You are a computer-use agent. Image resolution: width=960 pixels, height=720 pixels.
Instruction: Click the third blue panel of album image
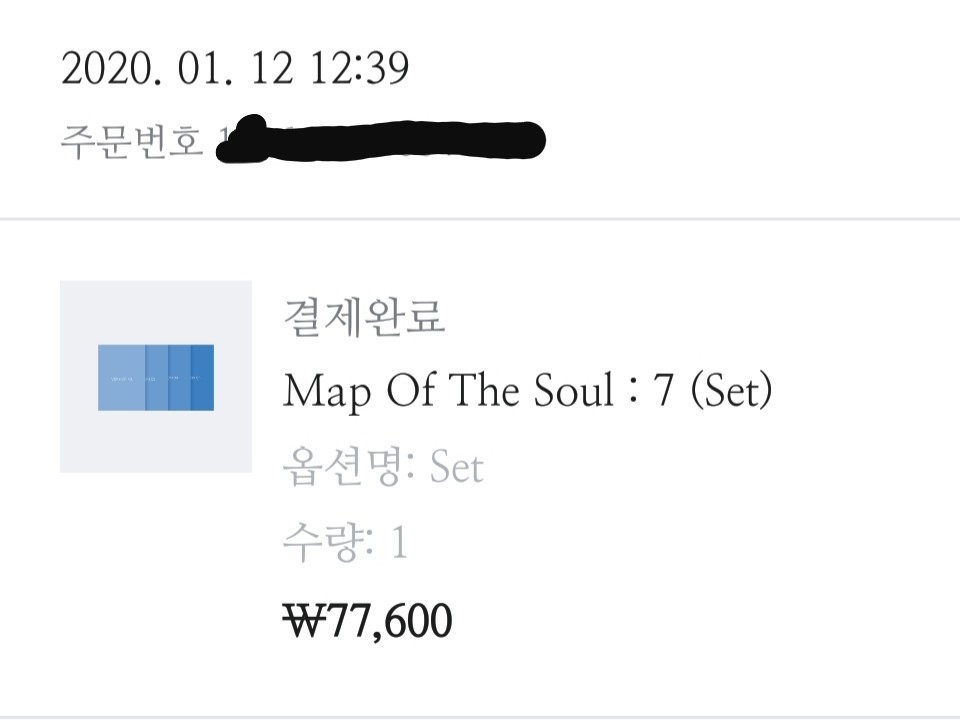pyautogui.click(x=179, y=377)
